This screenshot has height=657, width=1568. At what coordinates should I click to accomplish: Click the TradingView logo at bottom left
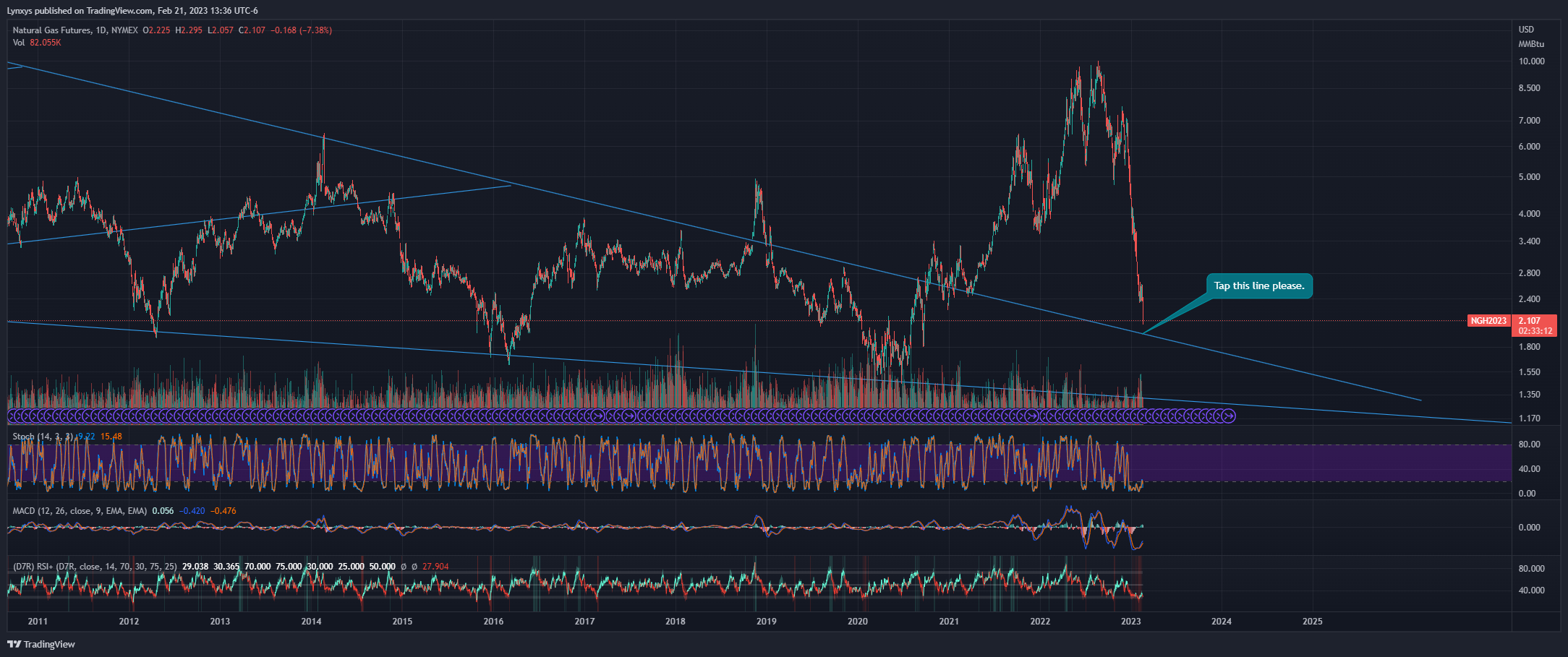41,644
